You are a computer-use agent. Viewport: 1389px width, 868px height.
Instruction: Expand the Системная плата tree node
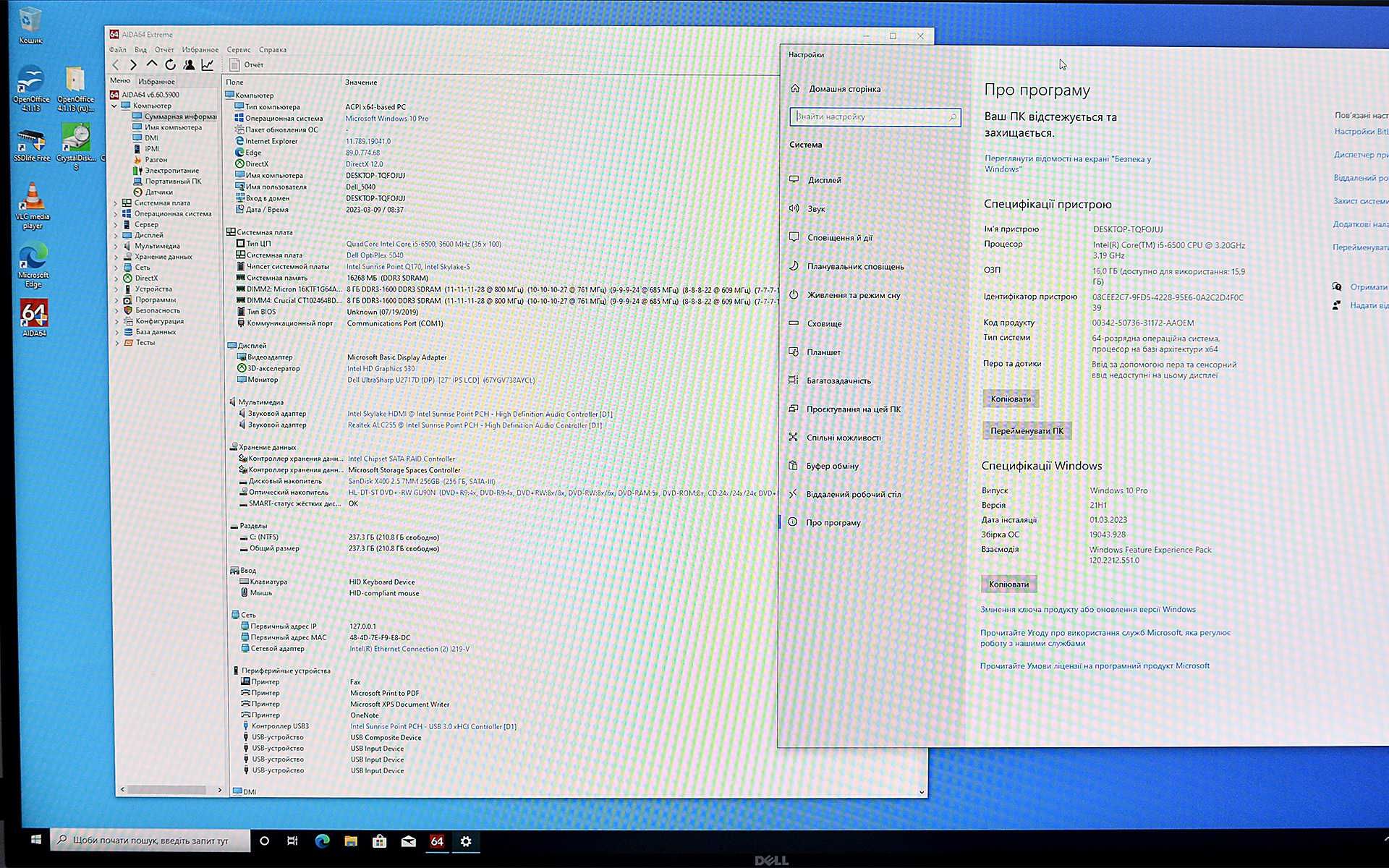[115, 203]
